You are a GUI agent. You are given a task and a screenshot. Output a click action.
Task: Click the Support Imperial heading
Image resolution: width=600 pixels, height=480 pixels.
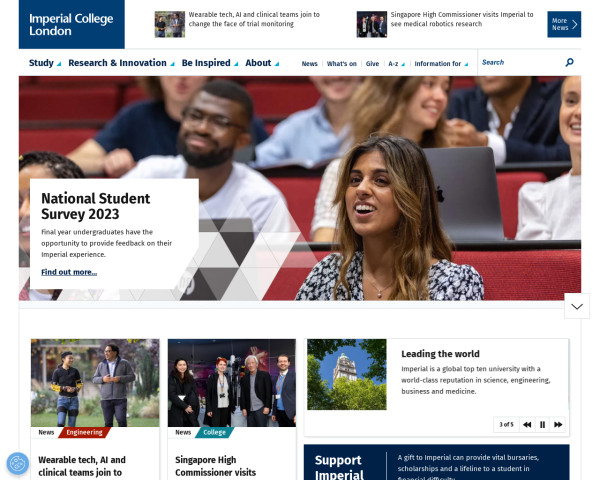click(x=339, y=467)
